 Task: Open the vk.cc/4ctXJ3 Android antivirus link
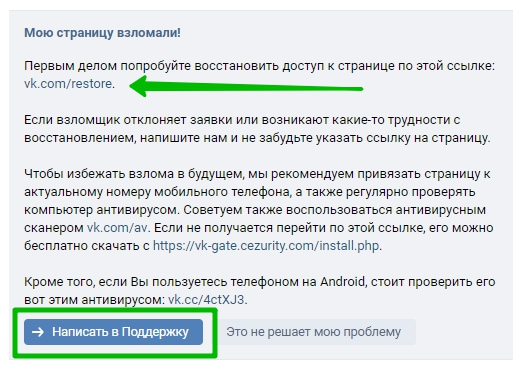point(206,300)
